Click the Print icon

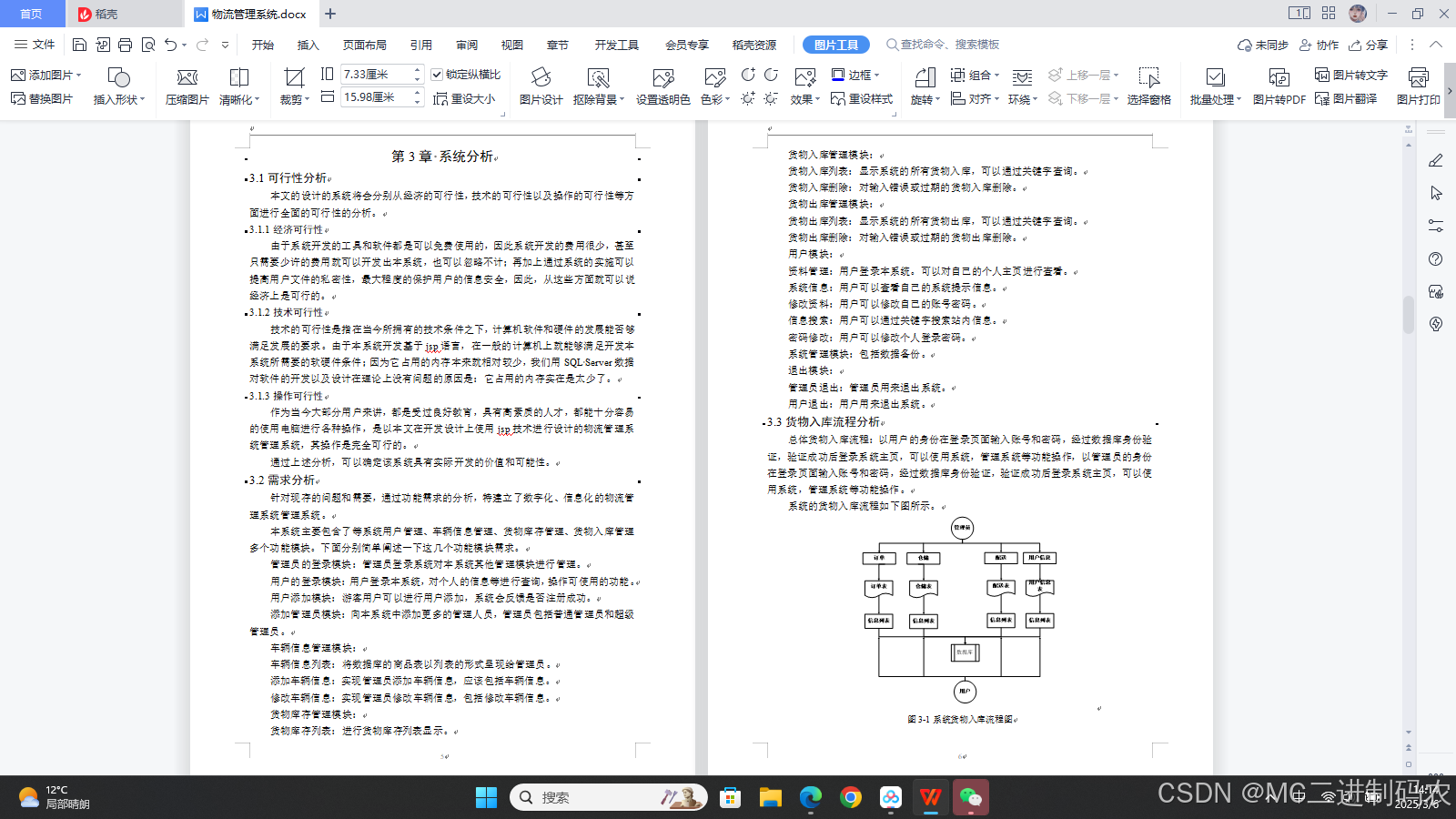125,45
